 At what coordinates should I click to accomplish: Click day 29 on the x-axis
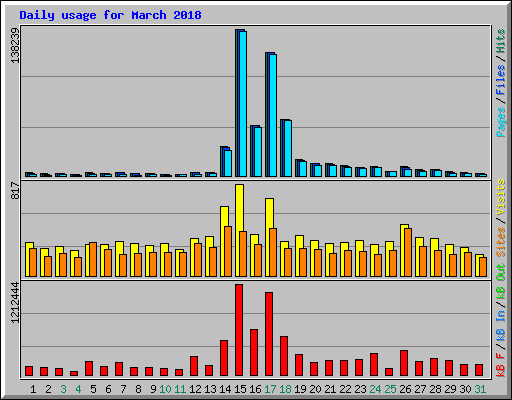click(x=450, y=389)
